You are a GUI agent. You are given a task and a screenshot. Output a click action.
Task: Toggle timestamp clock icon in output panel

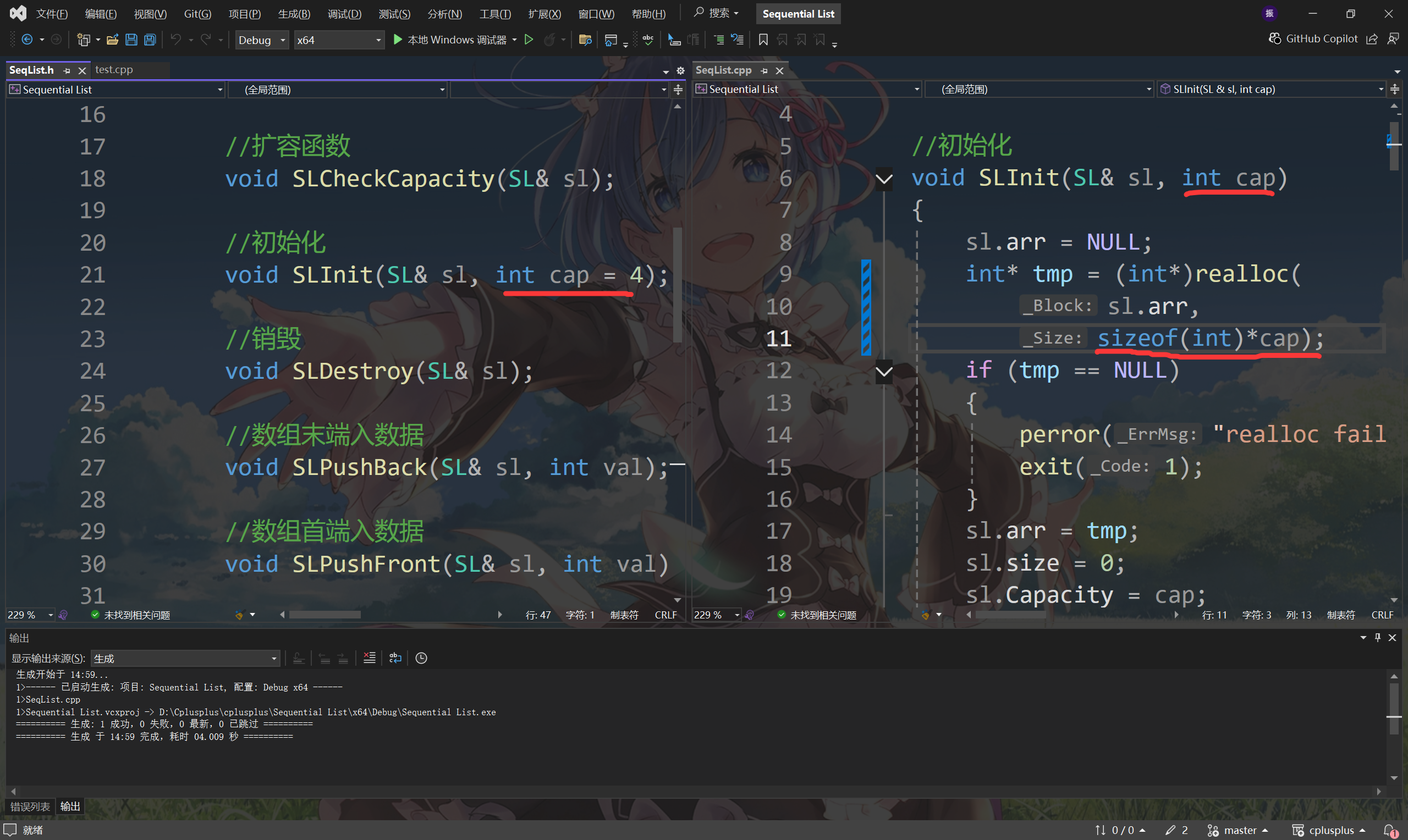421,657
